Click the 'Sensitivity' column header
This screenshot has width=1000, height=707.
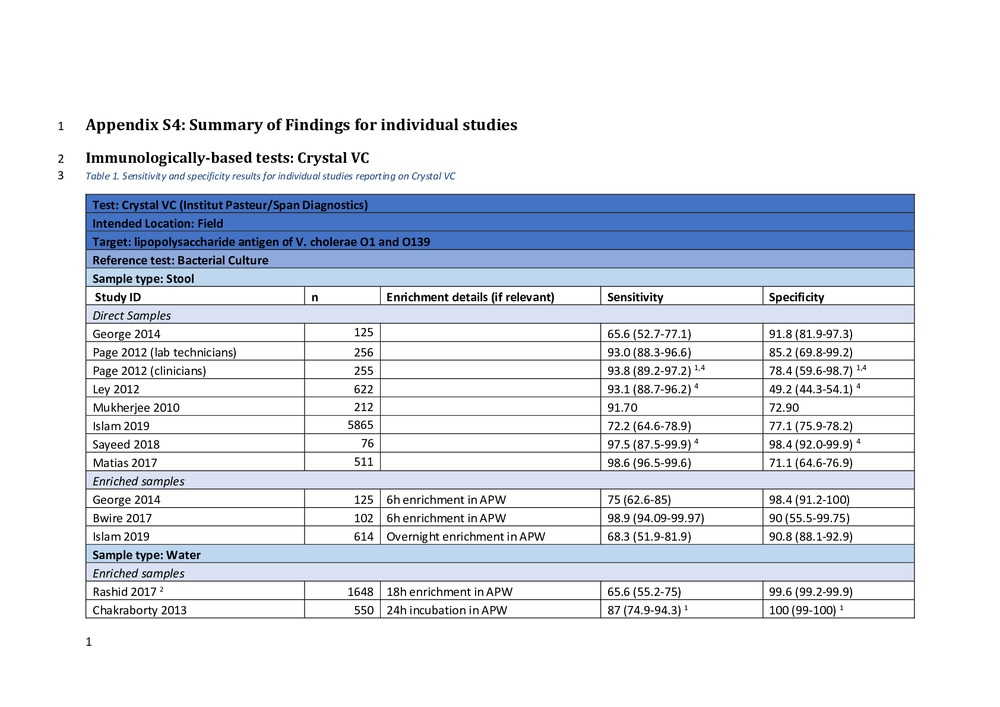click(635, 297)
